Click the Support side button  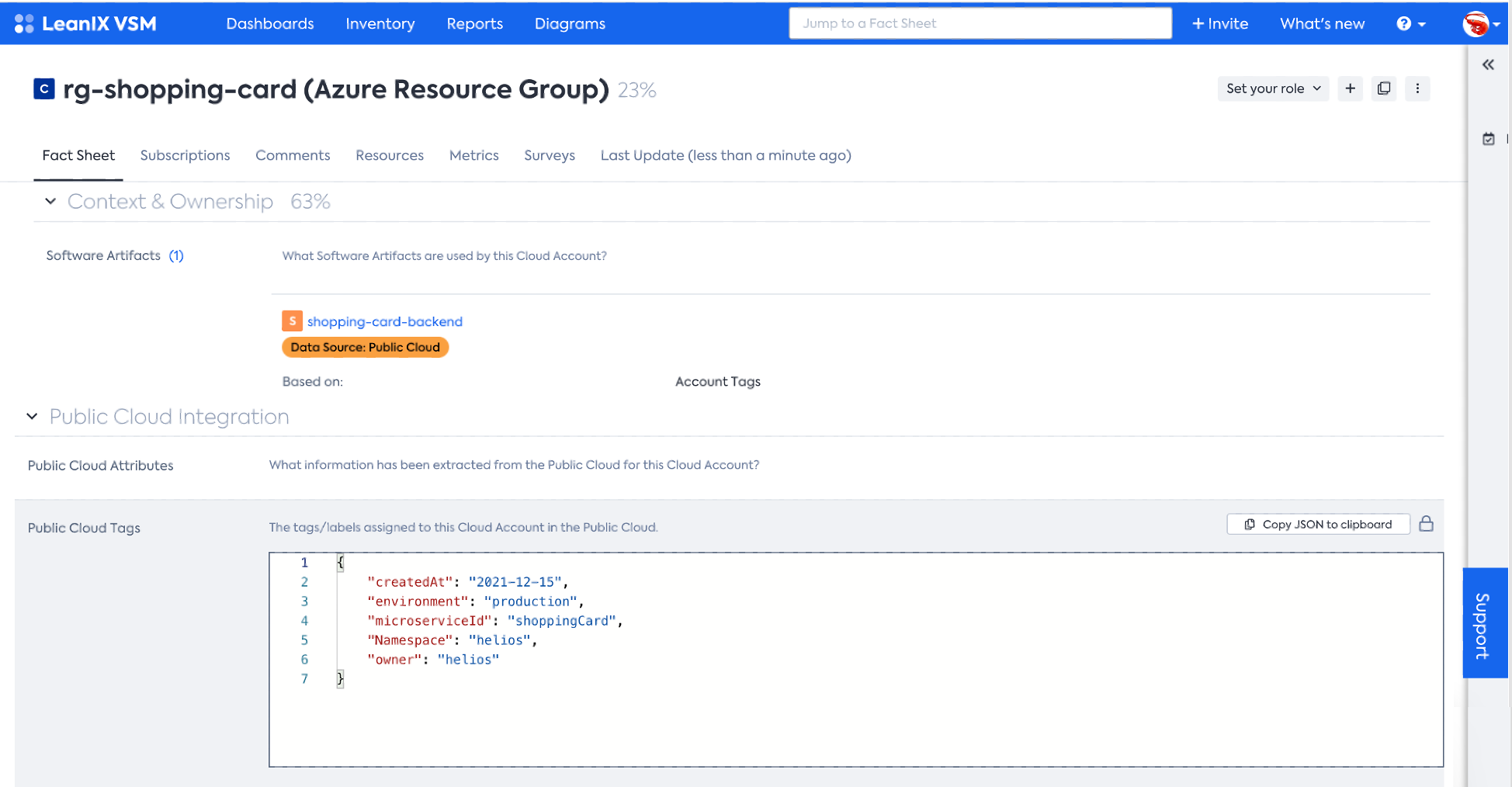(1485, 623)
